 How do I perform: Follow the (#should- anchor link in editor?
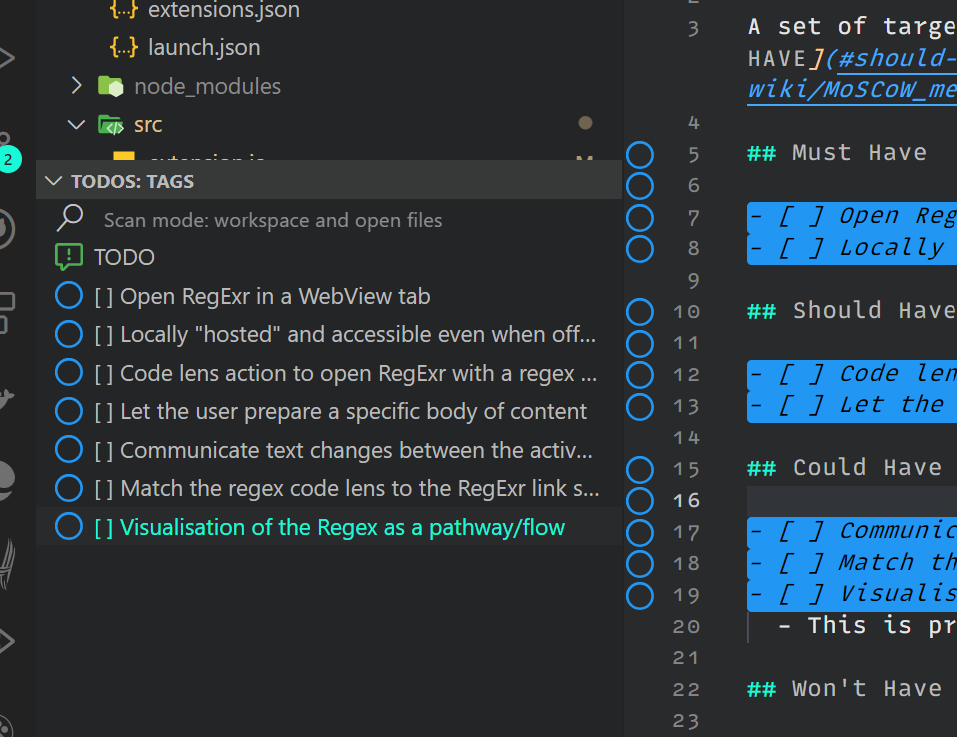[x=891, y=59]
